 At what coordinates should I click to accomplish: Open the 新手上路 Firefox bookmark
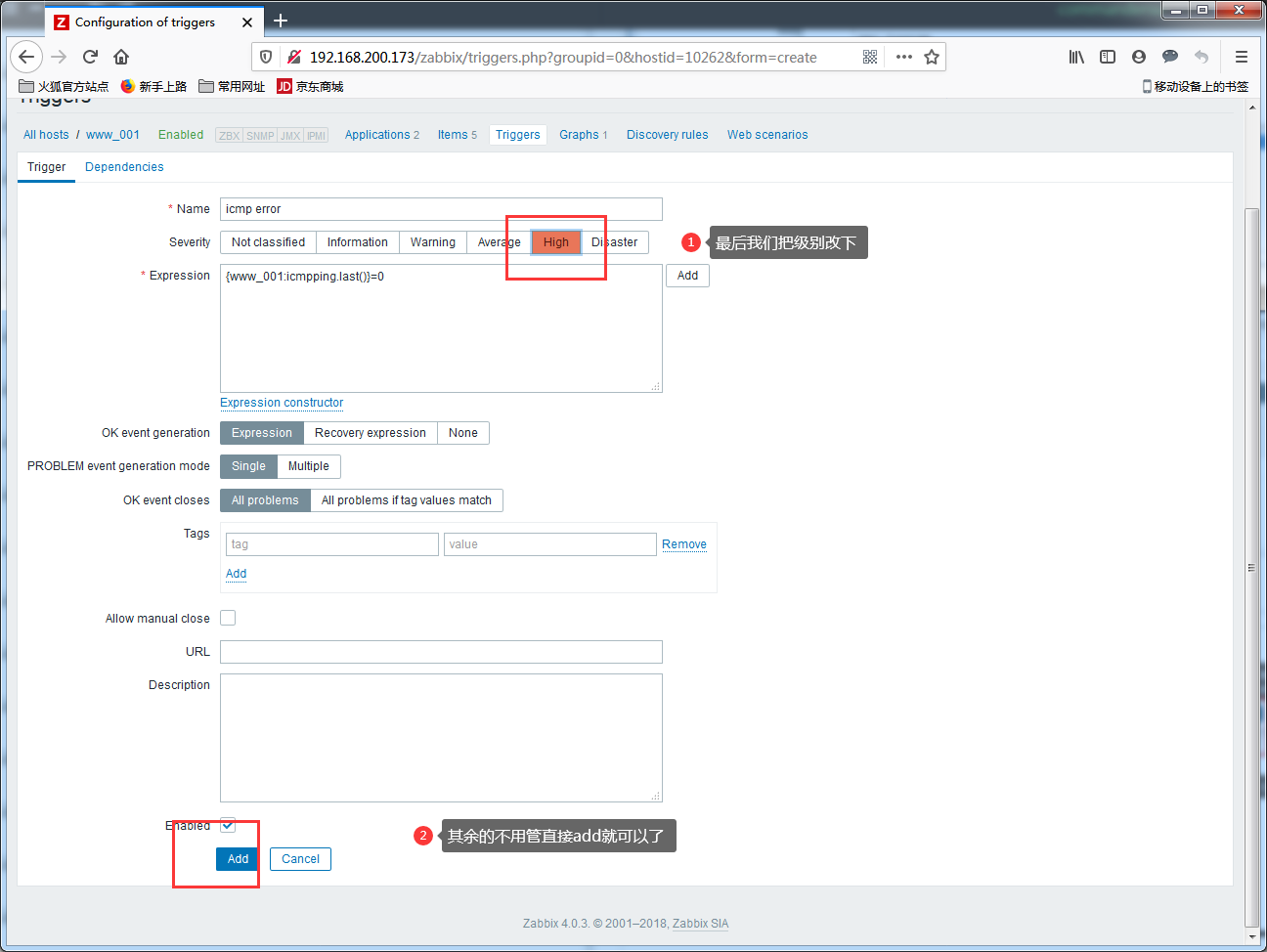coord(153,86)
